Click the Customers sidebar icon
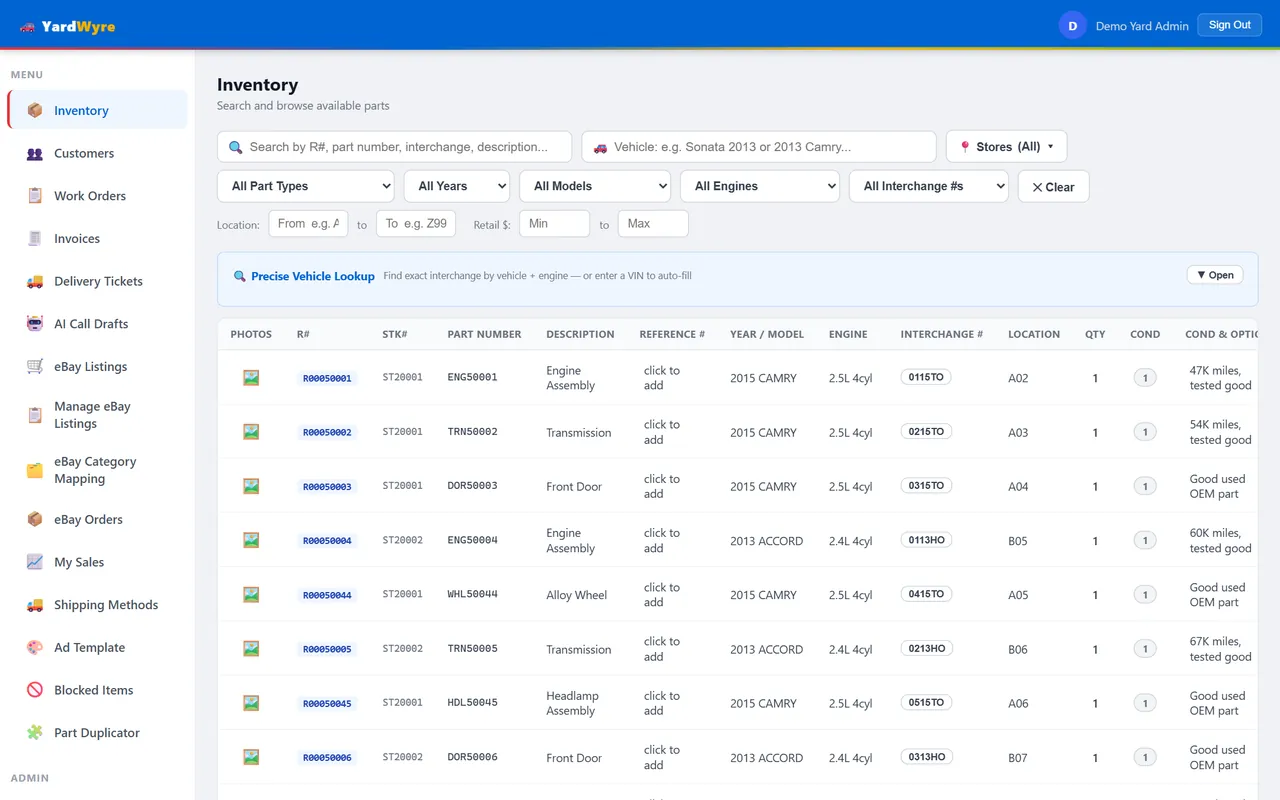1280x800 pixels. click(35, 154)
